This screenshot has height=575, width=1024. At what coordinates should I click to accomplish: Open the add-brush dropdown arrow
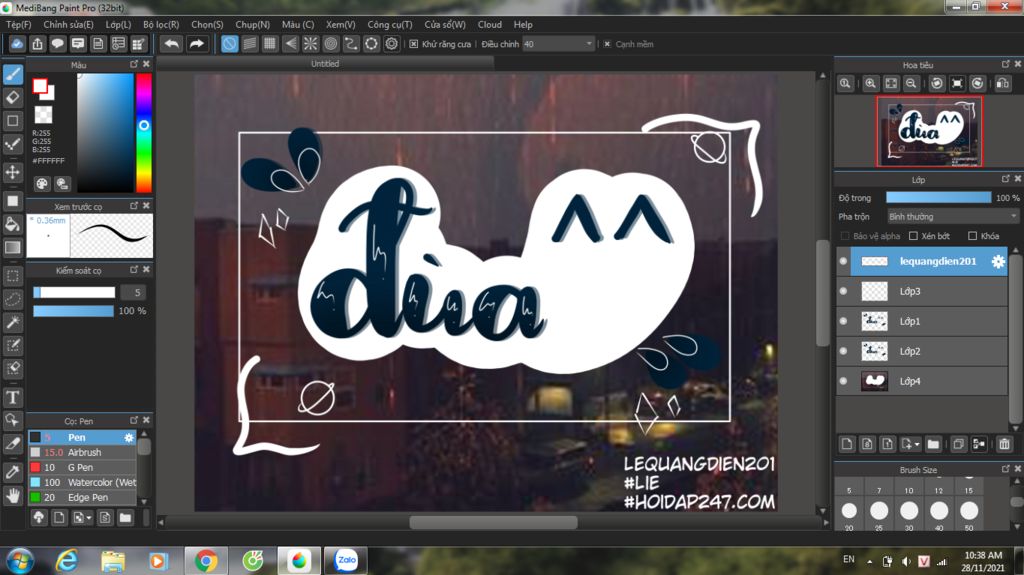[89, 518]
